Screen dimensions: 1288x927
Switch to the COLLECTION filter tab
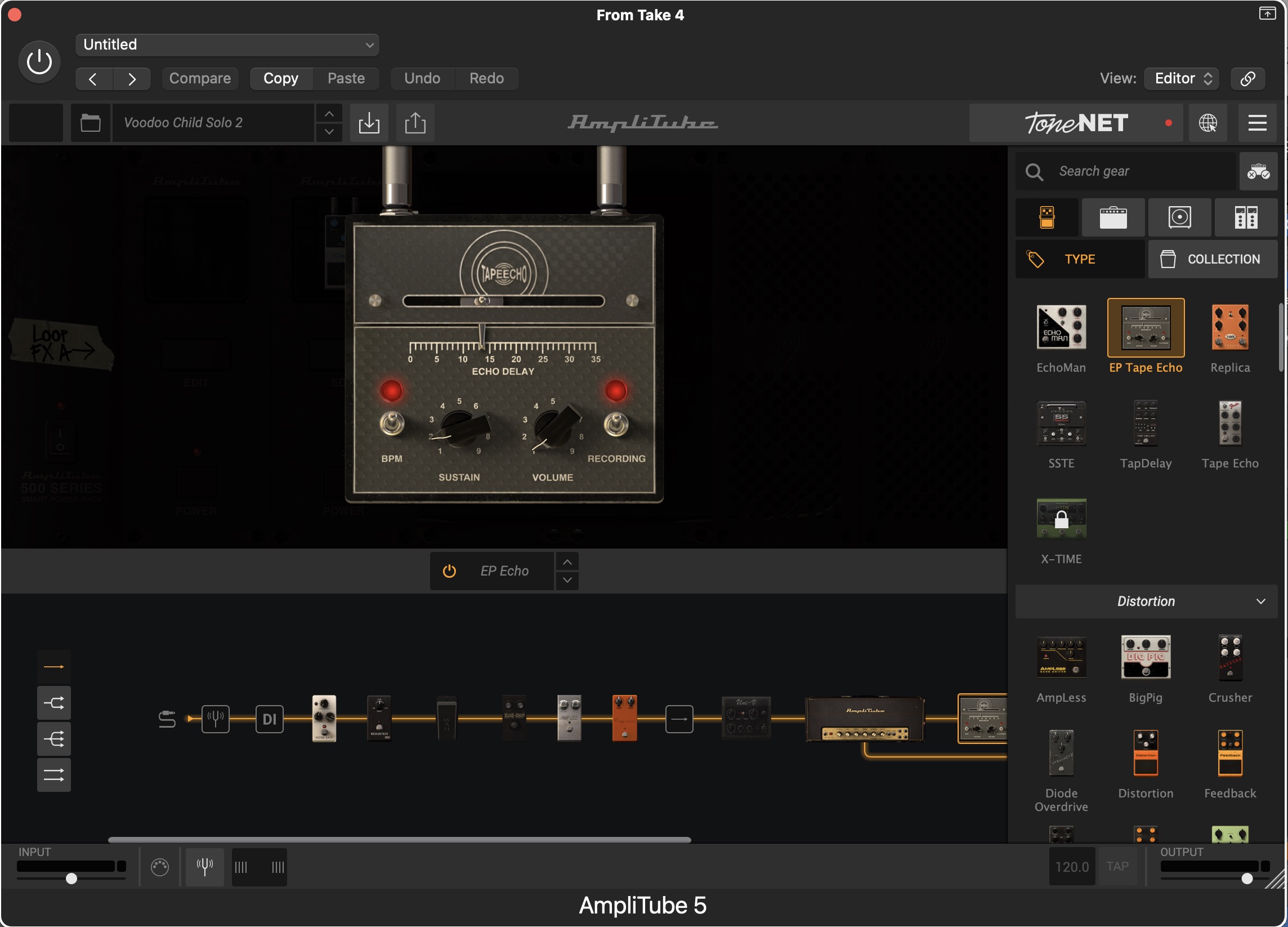pyautogui.click(x=1213, y=259)
